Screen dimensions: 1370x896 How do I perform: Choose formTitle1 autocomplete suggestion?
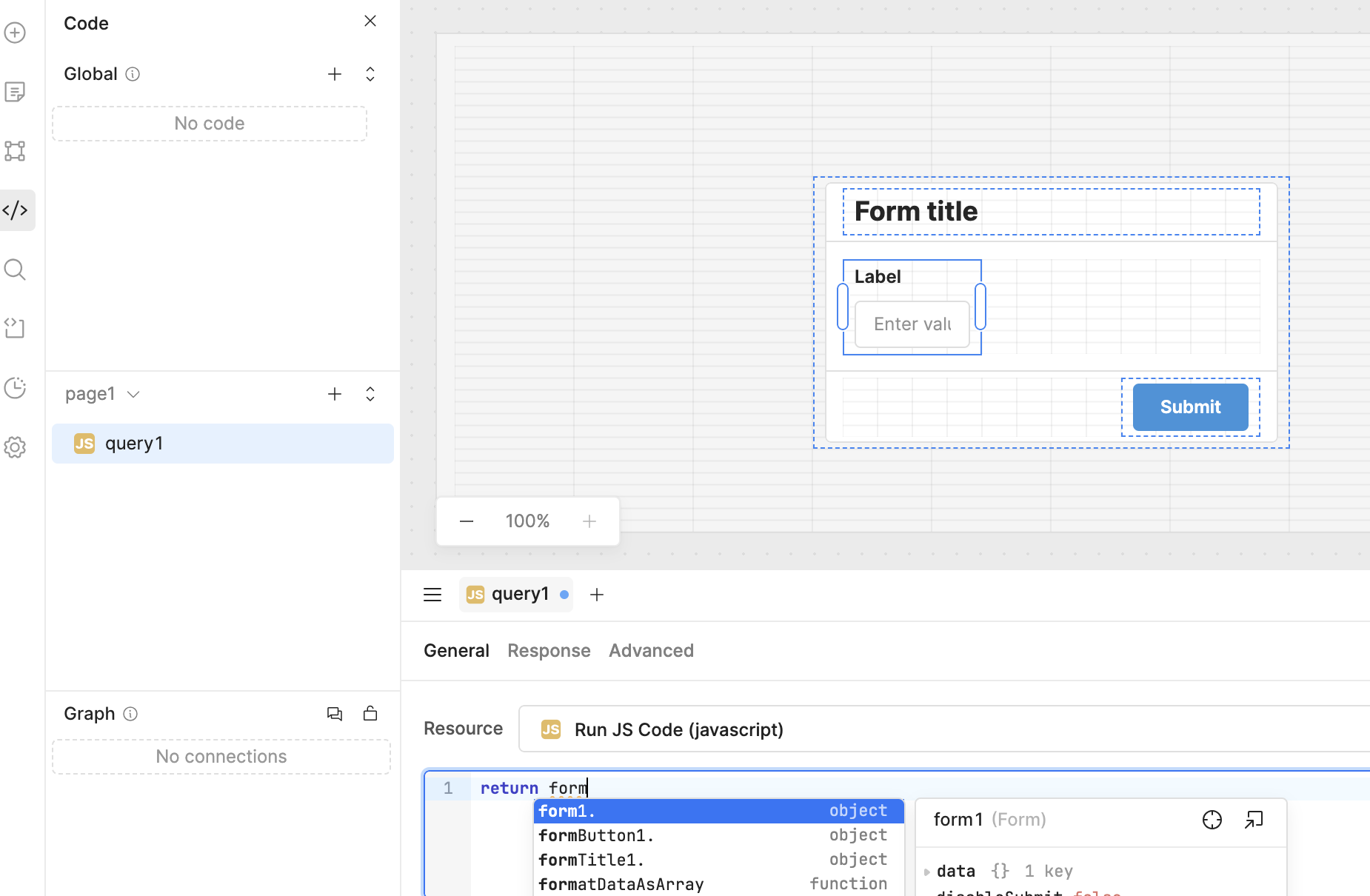(718, 860)
